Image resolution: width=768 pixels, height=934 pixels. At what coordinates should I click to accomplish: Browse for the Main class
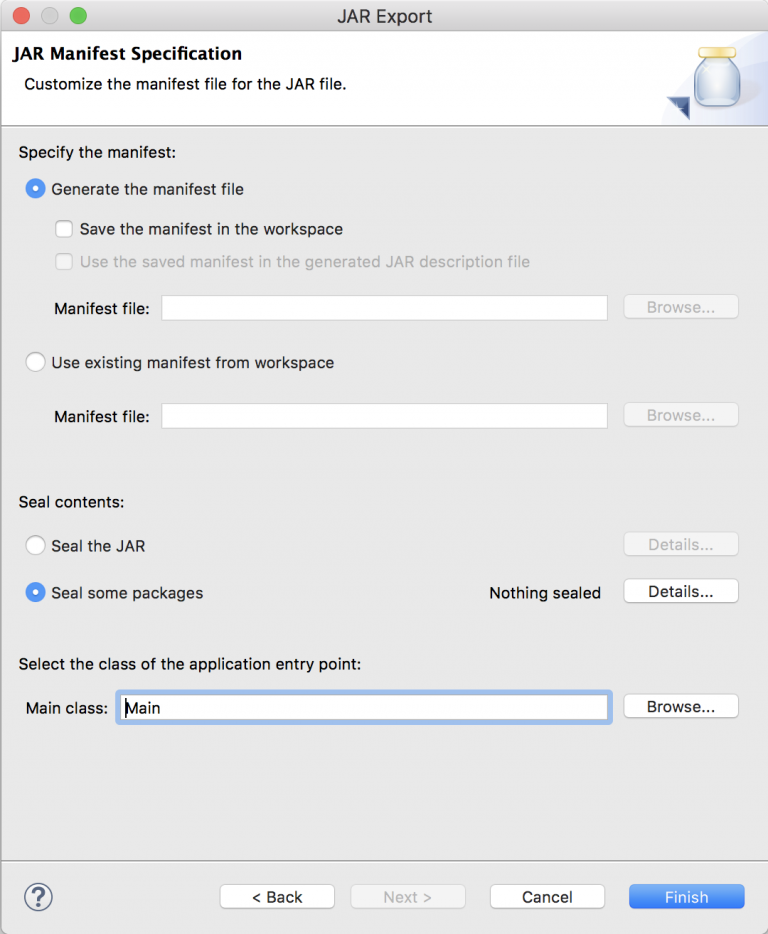680,707
